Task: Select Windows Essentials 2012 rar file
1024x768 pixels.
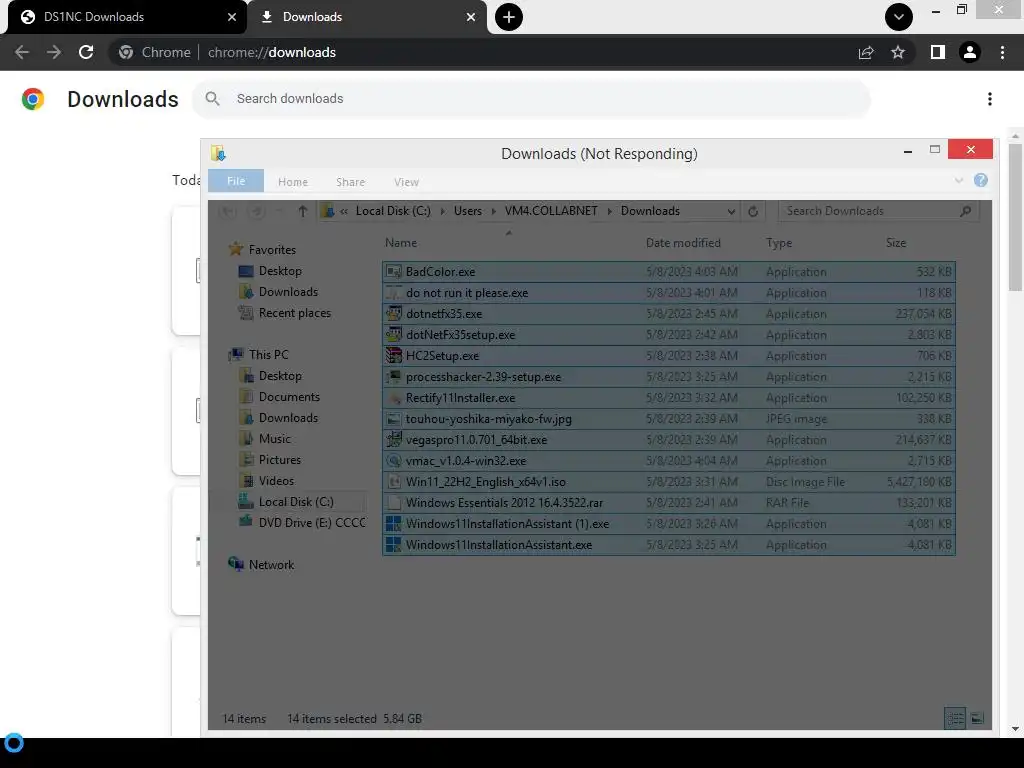Action: tap(669, 502)
